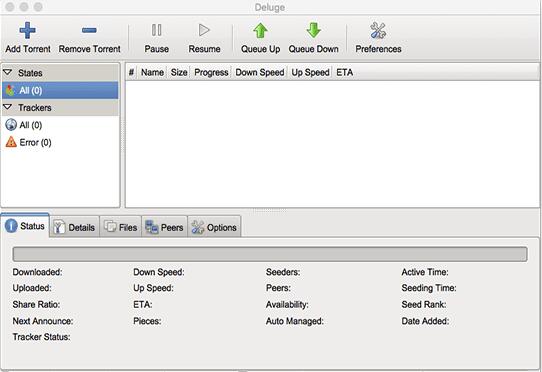Viewport: 542px width, 372px height.
Task: Click the Downloaded: label
Action: pyautogui.click(x=37, y=272)
